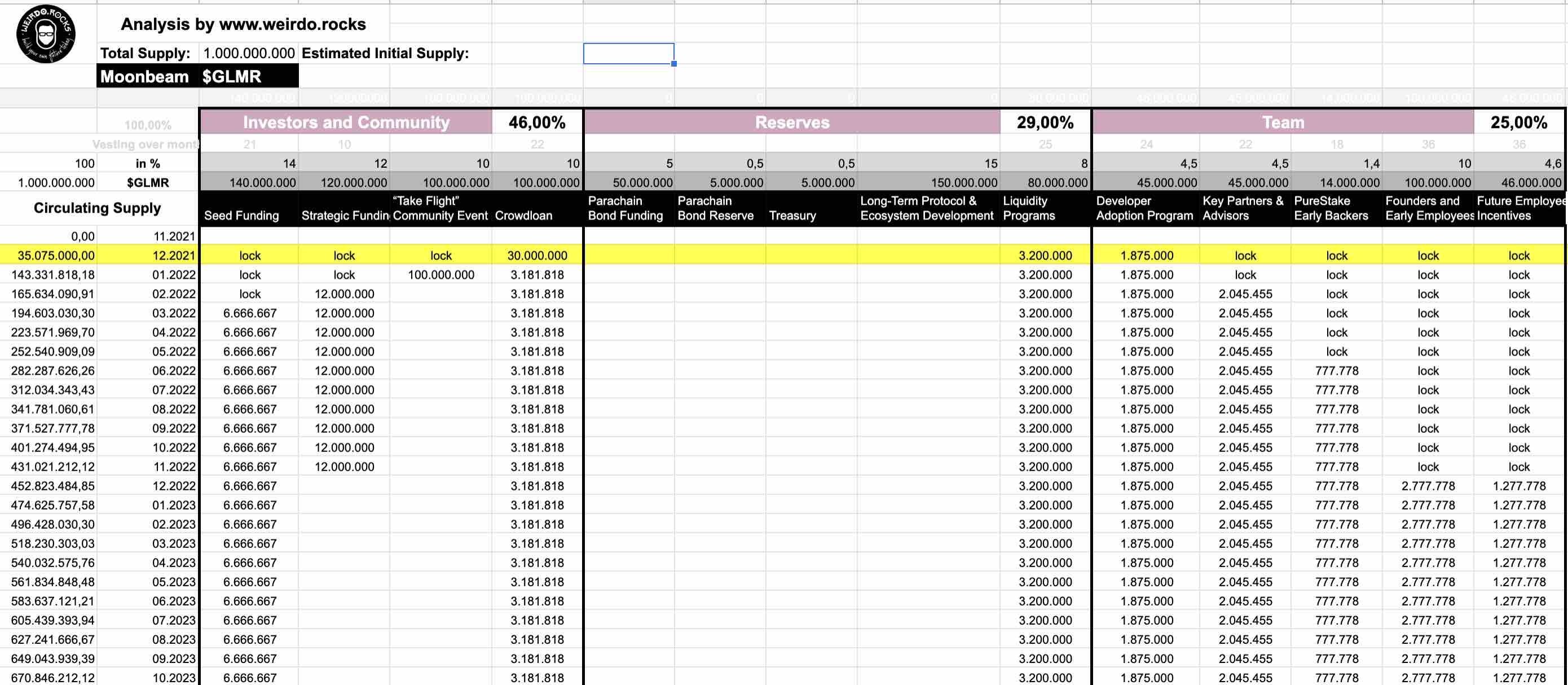Click Strategic Funding 12.000.000 cell in 02.2022 row
Image resolution: width=1568 pixels, height=685 pixels.
(x=344, y=294)
